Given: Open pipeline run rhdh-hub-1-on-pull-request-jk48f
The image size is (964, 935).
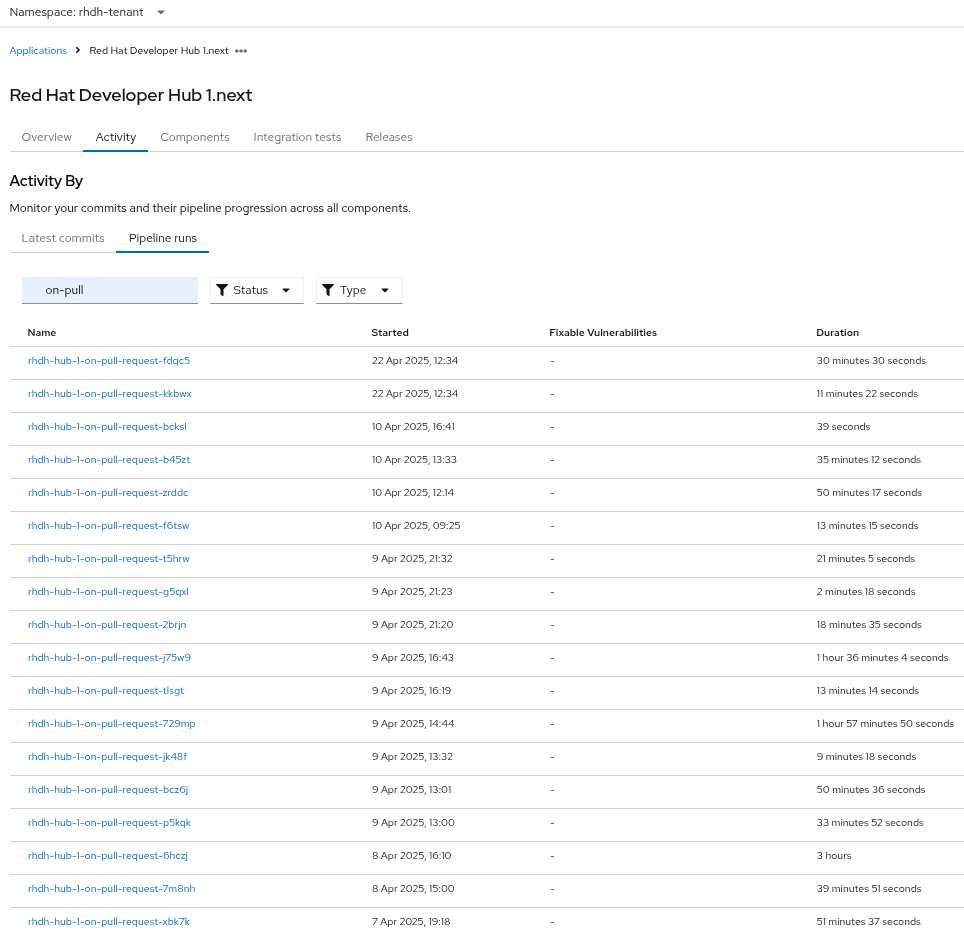Looking at the screenshot, I should coord(108,757).
